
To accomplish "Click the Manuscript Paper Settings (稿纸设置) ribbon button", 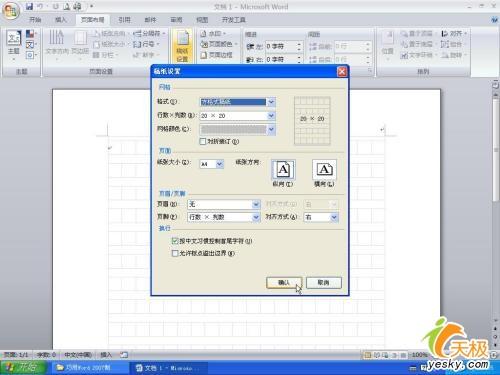I will 182,46.
